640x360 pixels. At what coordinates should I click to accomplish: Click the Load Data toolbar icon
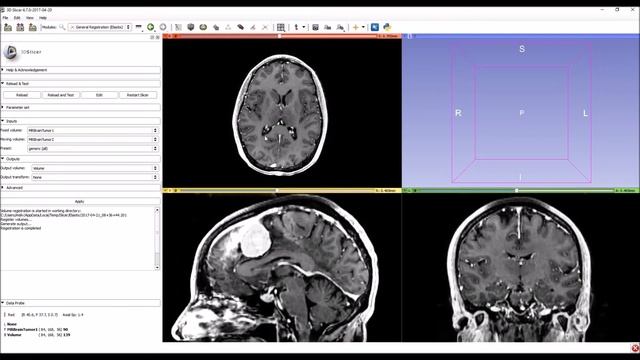[x=8, y=27]
